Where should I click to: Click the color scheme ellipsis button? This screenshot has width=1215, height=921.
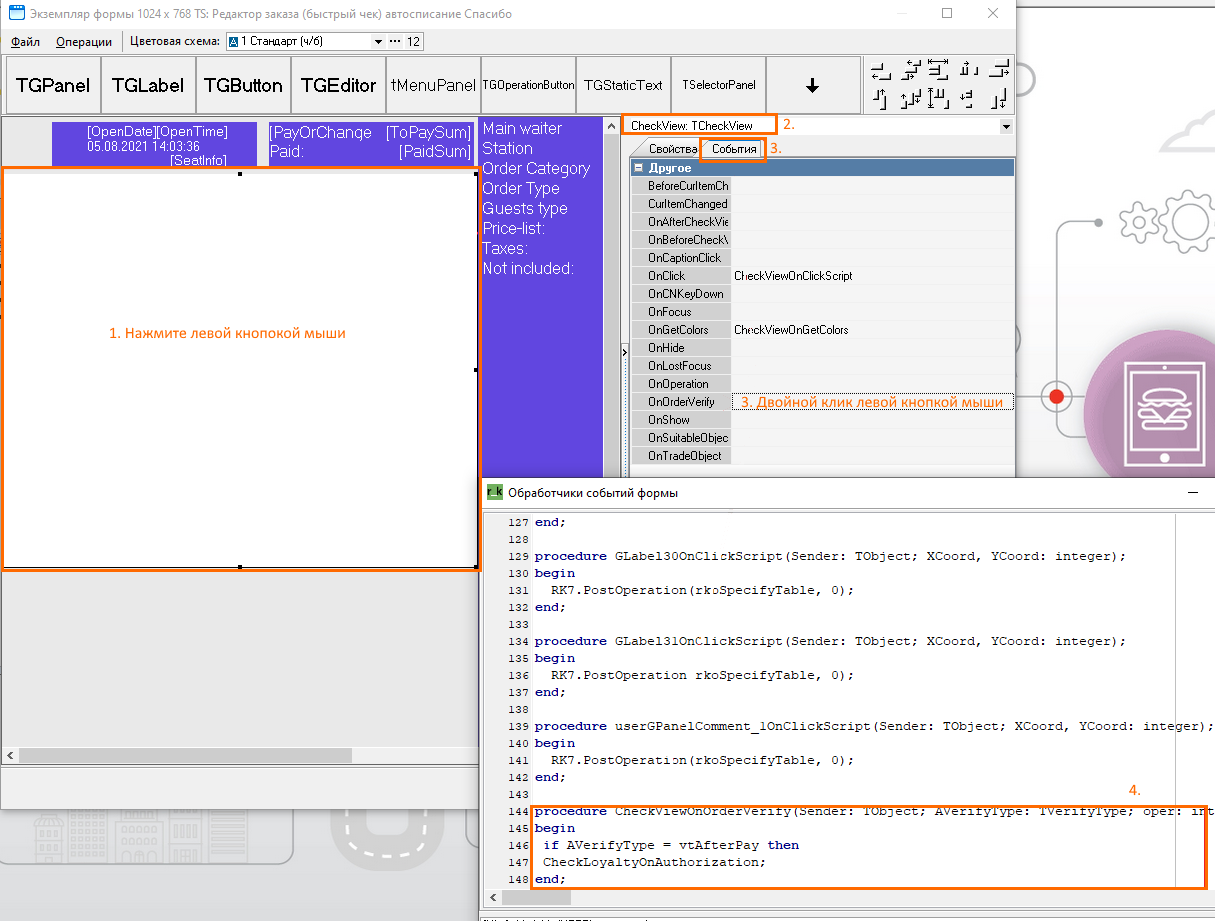click(394, 42)
